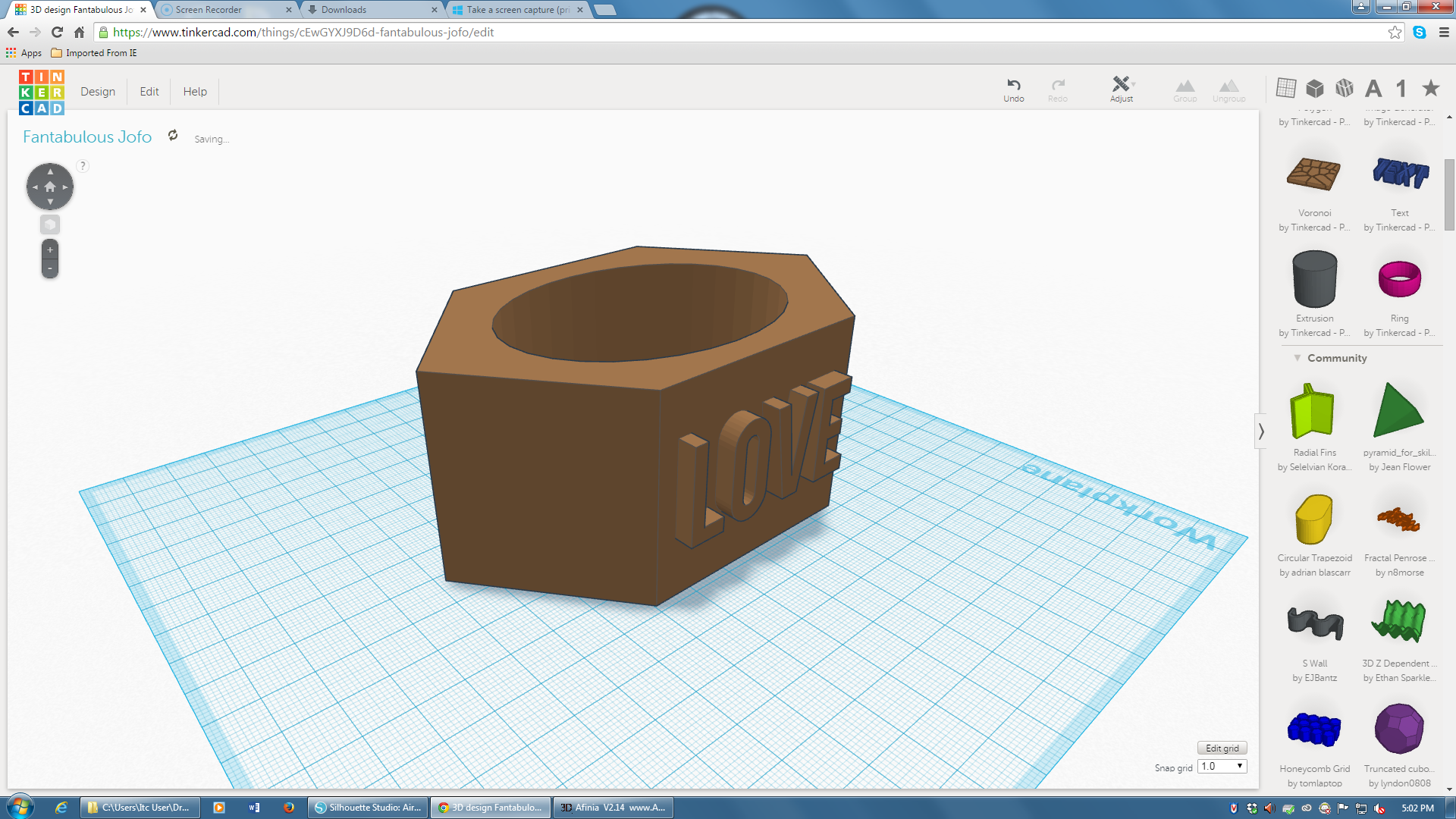Select the LOVE text on the model
Screen dimensions: 1456x819
click(764, 461)
